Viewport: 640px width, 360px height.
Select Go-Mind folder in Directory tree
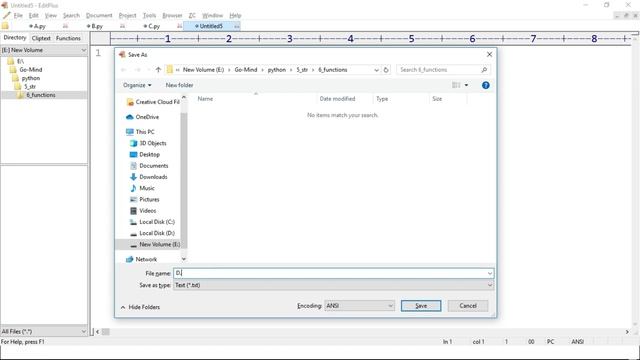point(31,70)
